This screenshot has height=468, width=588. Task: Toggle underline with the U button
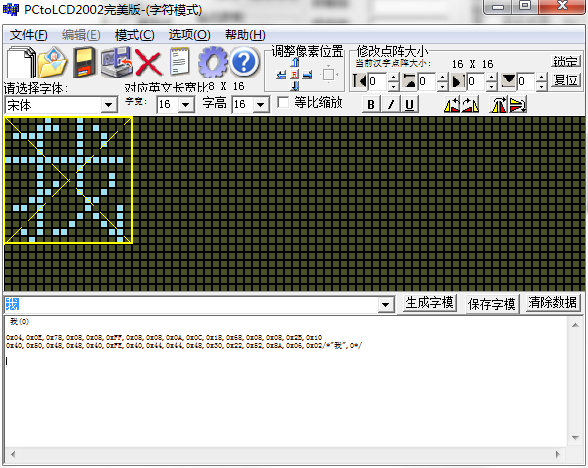(409, 104)
